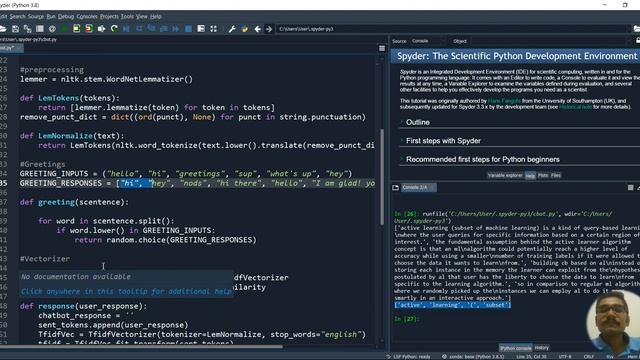This screenshot has height=360, width=640.
Task: Click the editor horizontal scrollbar
Action: point(141,347)
